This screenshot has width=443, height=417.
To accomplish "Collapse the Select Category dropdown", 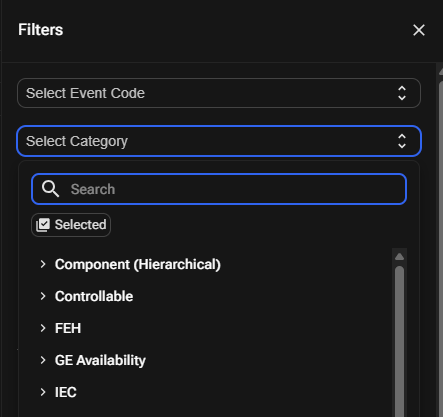I will 219,141.
